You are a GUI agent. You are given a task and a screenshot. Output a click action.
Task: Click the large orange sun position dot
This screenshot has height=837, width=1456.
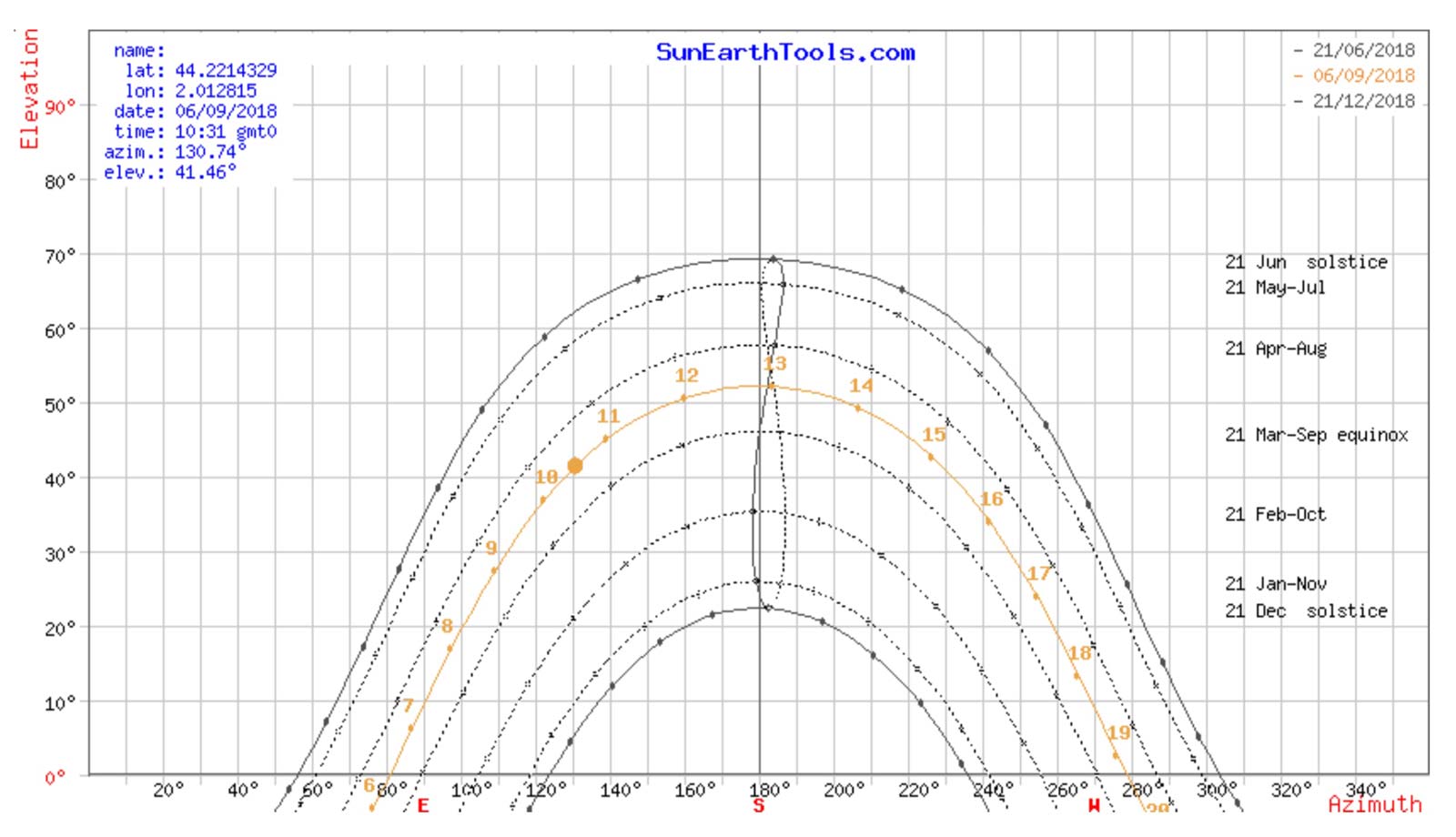(x=574, y=466)
